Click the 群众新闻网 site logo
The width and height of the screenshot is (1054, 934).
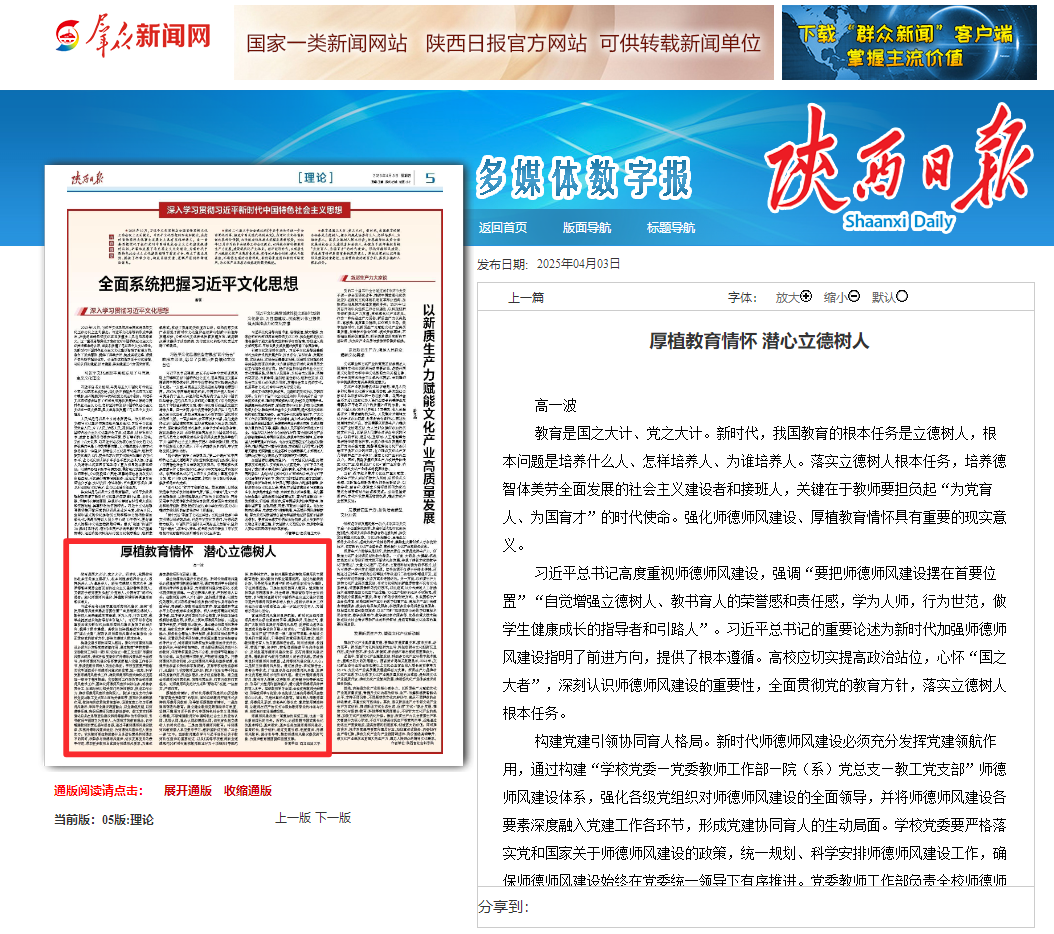click(133, 37)
